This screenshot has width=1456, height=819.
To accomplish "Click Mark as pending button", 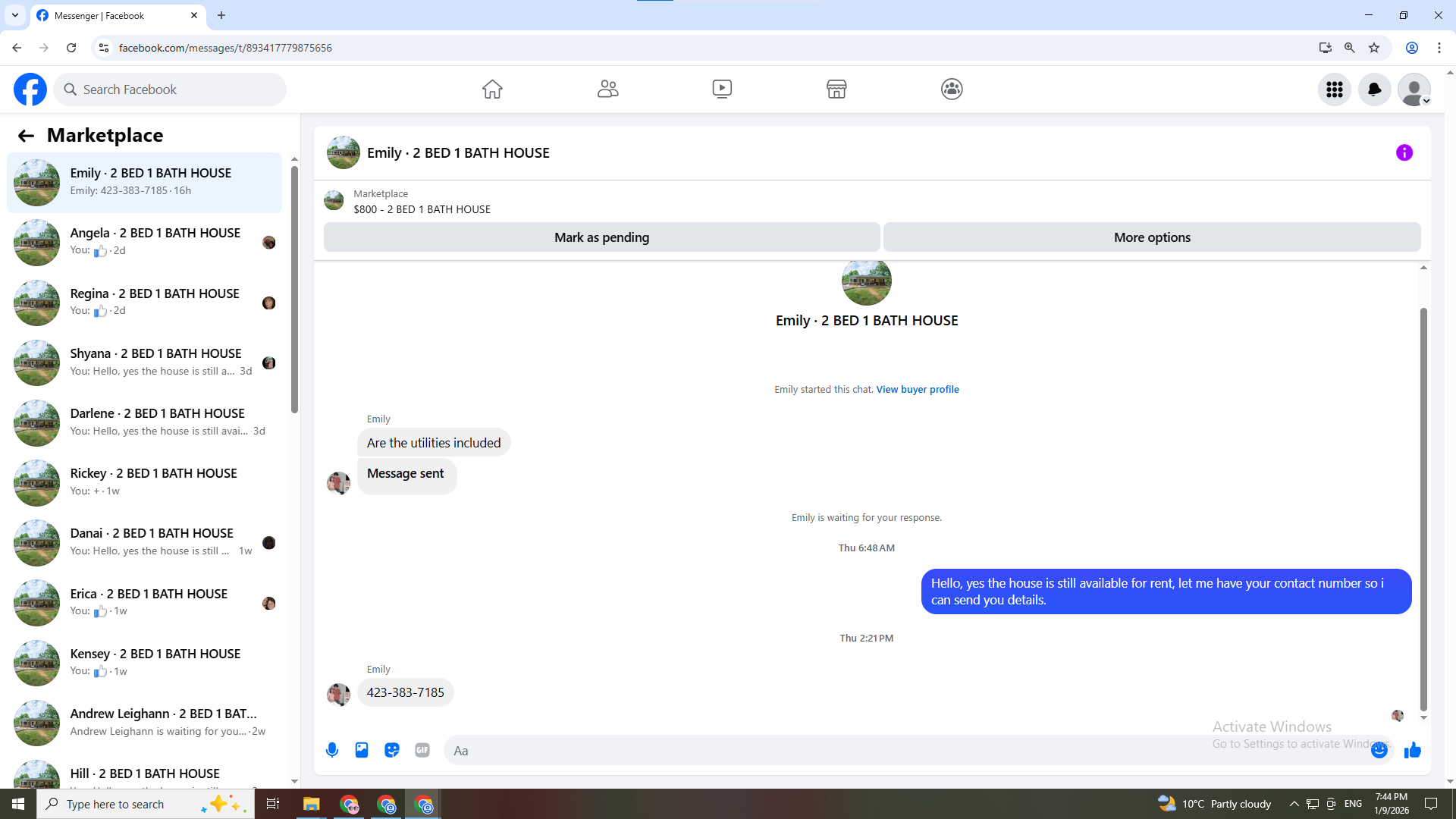I will [601, 237].
